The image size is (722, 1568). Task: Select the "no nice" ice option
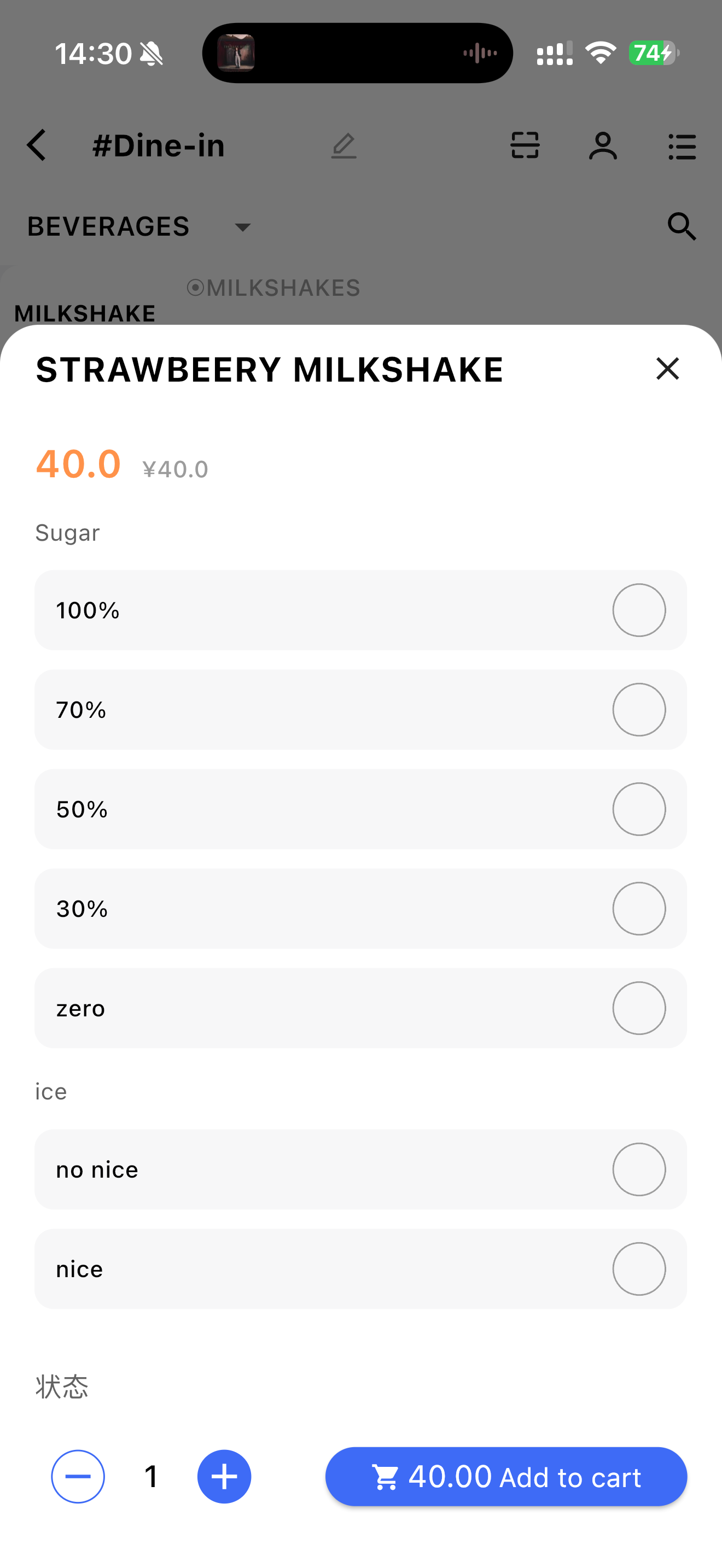[x=639, y=1169]
